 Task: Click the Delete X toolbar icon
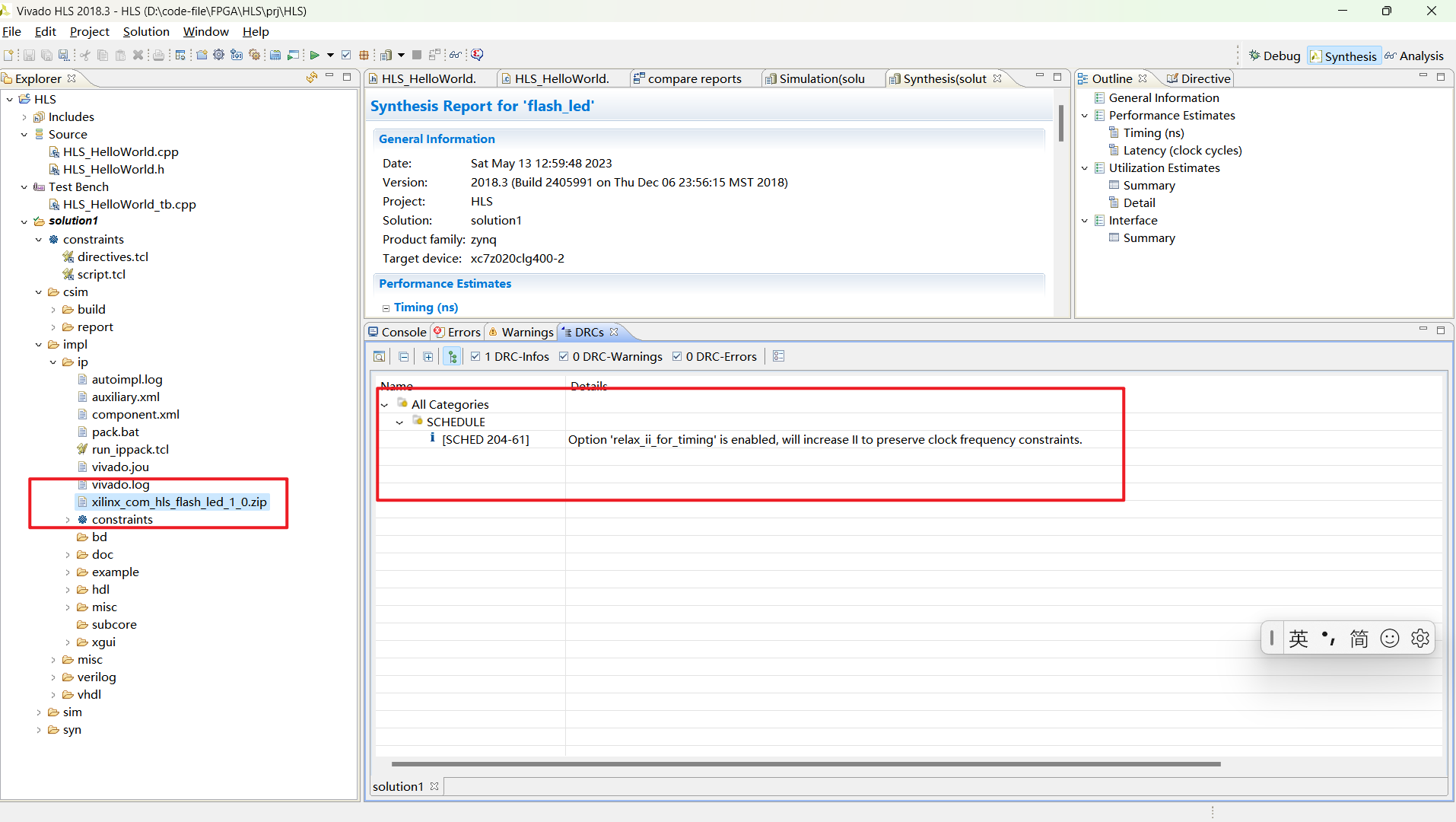[x=138, y=55]
